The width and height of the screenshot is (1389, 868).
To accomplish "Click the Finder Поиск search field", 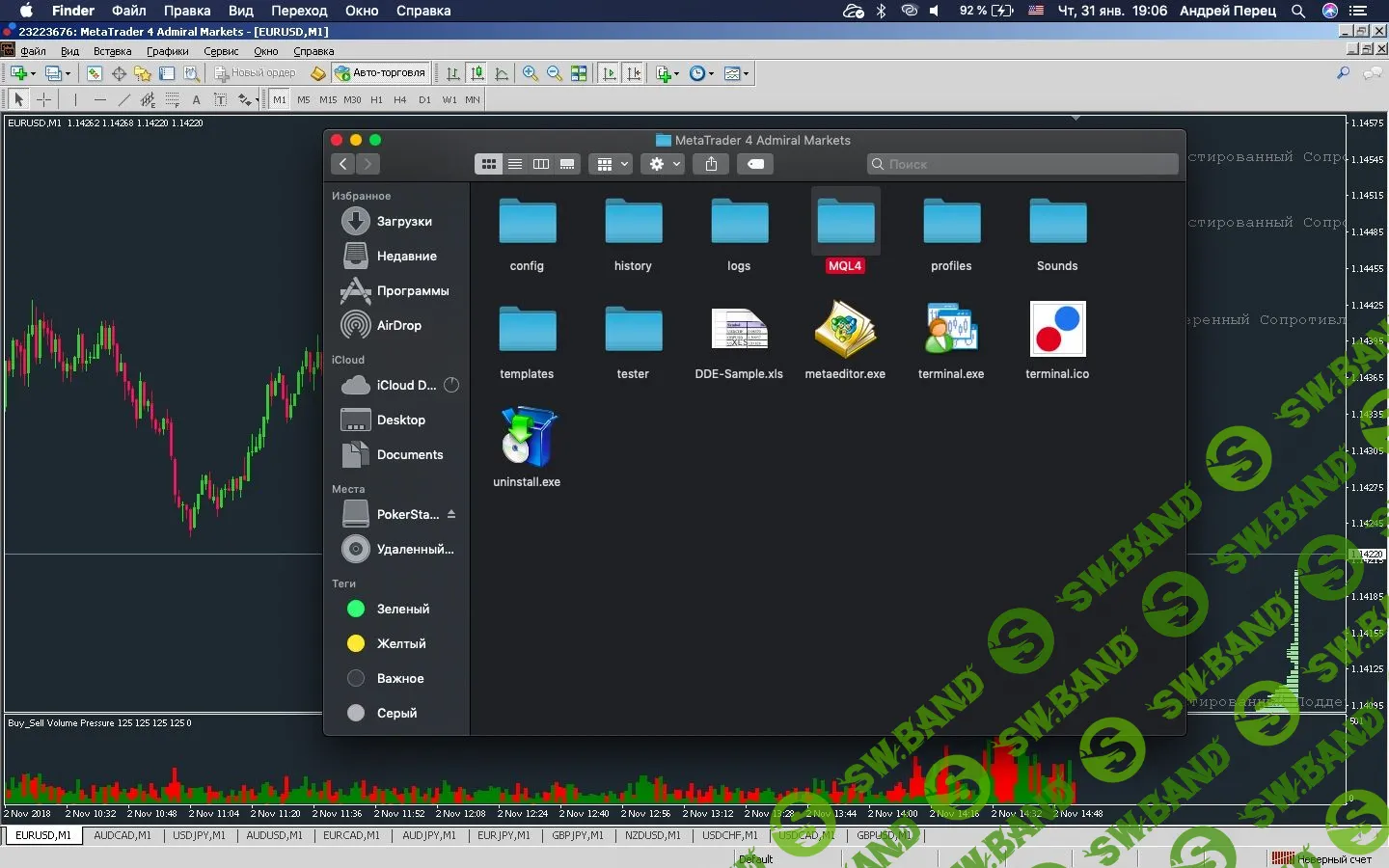I will click(1022, 164).
